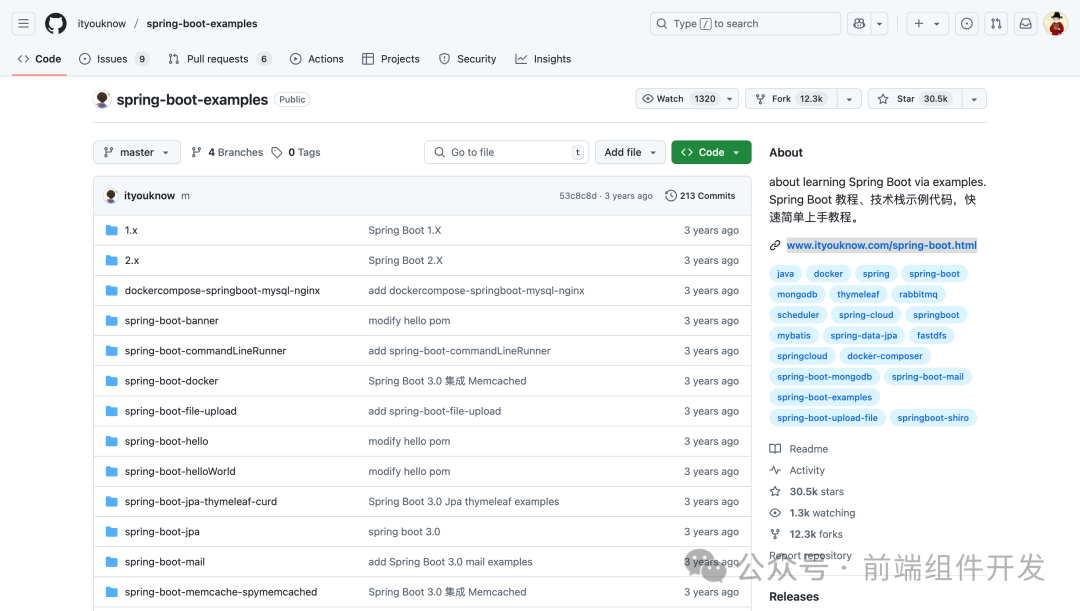1080x611 pixels.
Task: Expand the Watch options dropdown arrow
Action: tap(730, 99)
